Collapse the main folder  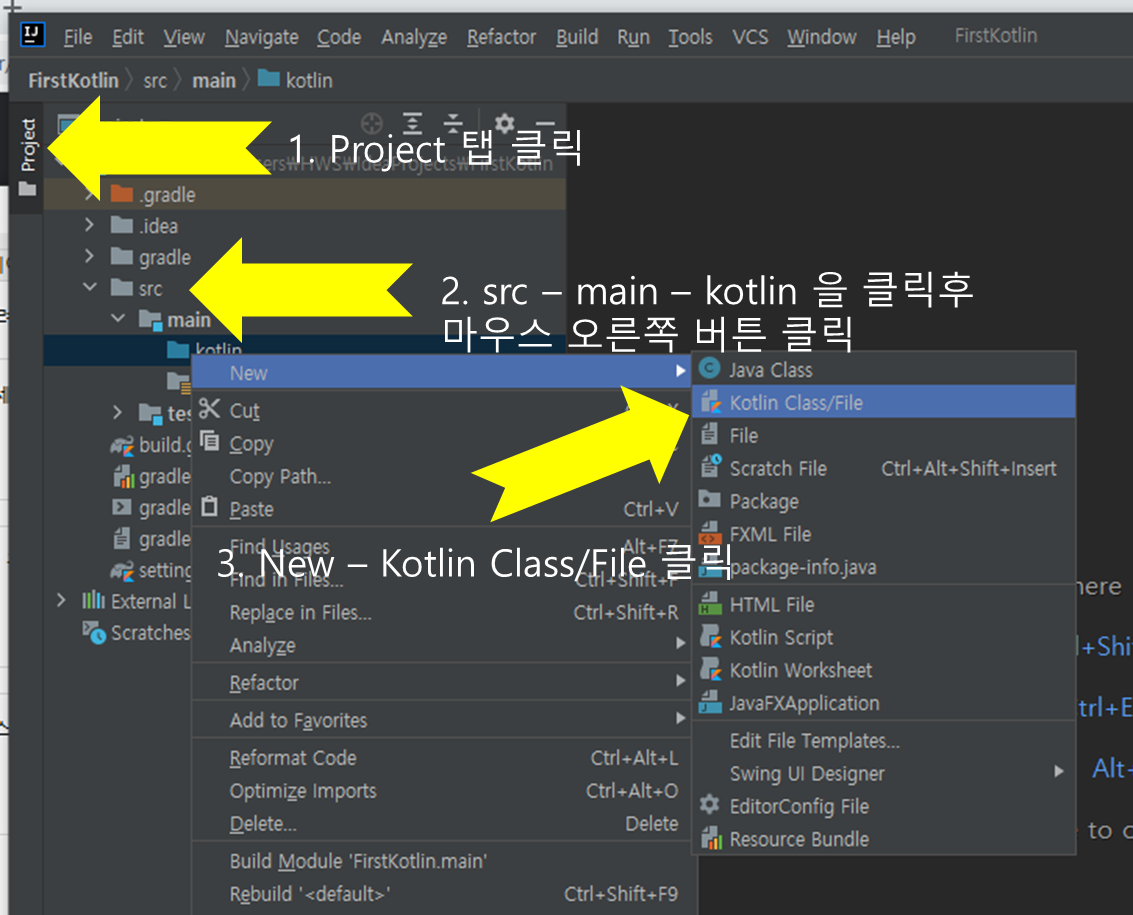(x=118, y=319)
